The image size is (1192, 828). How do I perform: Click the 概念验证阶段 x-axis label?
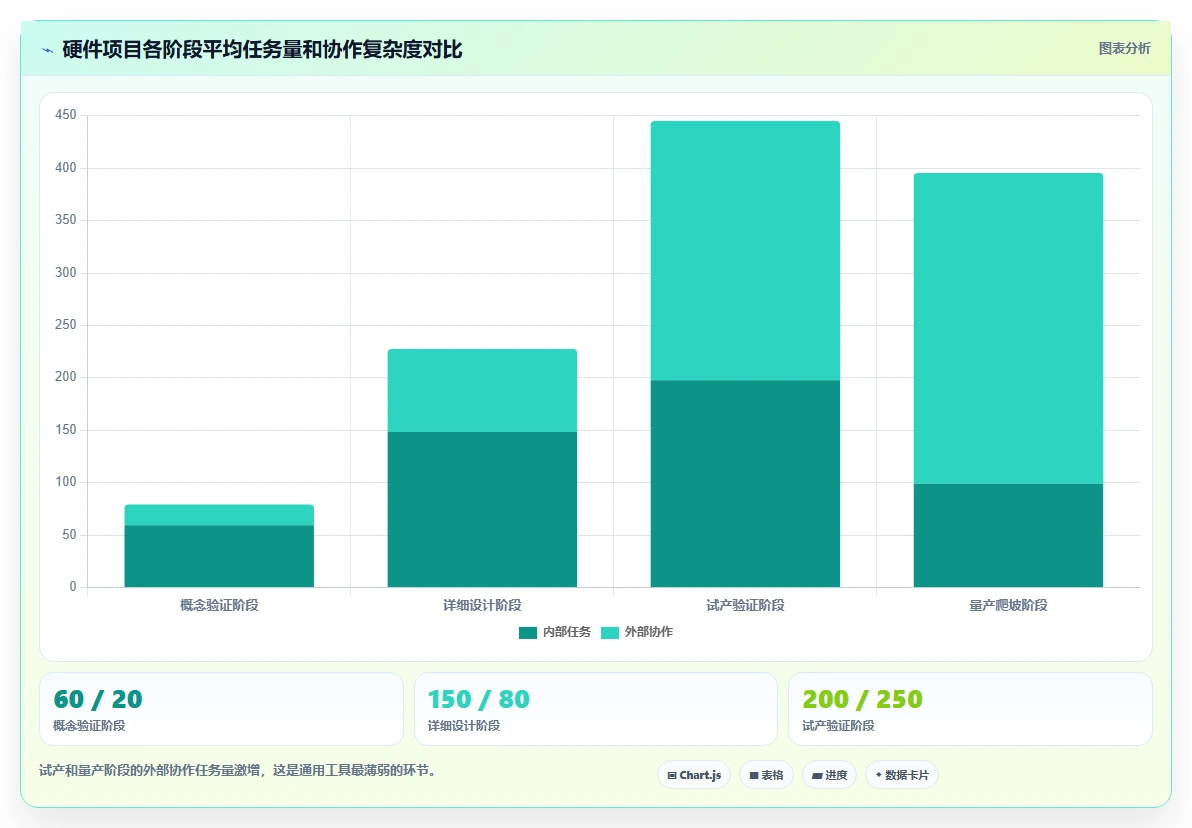pyautogui.click(x=219, y=605)
